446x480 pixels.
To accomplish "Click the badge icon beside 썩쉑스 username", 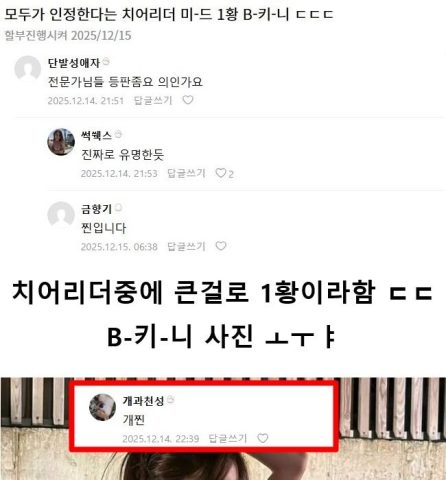I will pos(118,134).
